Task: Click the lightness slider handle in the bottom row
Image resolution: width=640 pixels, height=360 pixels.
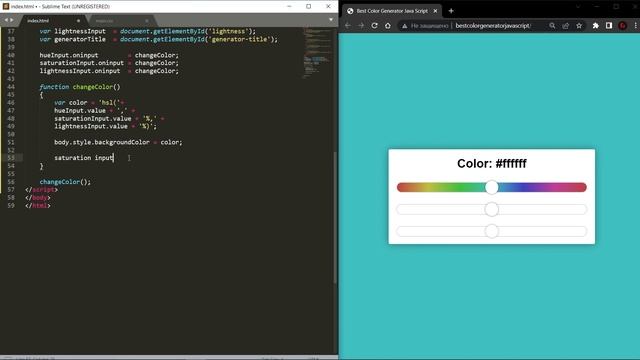Action: tap(491, 231)
